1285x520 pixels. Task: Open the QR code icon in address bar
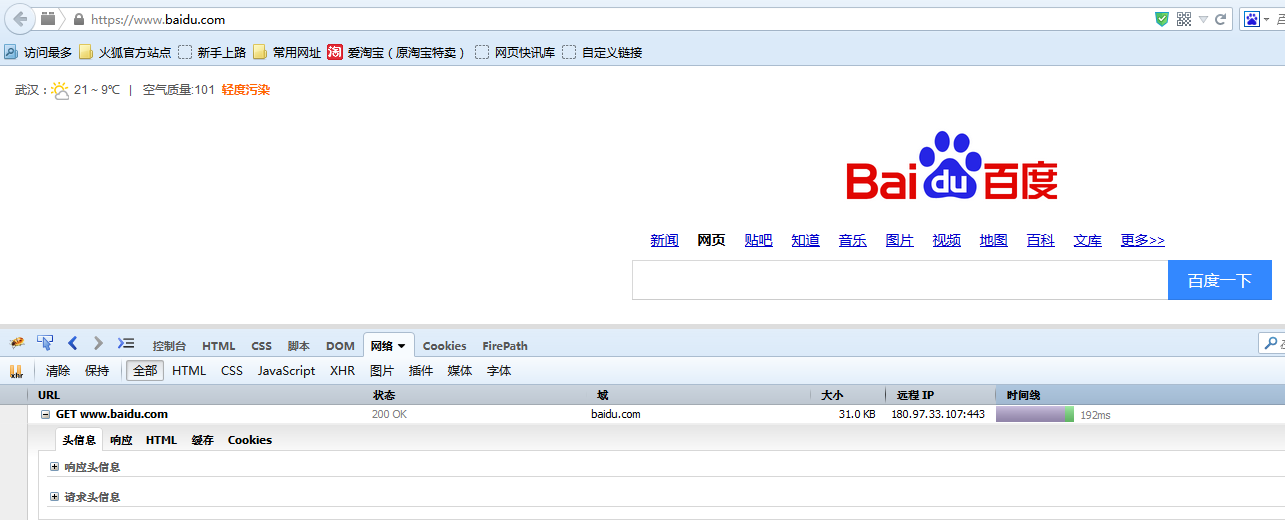pyautogui.click(x=1184, y=19)
